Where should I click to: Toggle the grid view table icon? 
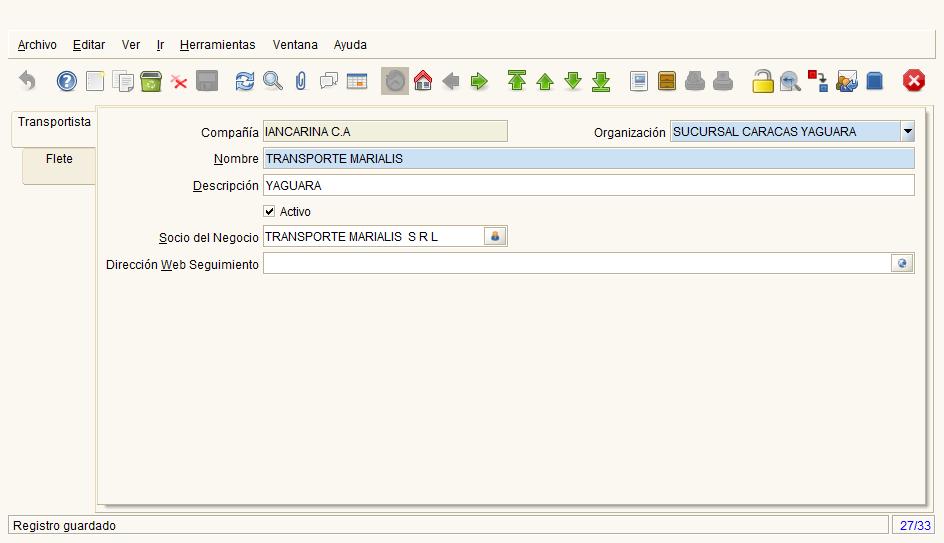tap(357, 81)
